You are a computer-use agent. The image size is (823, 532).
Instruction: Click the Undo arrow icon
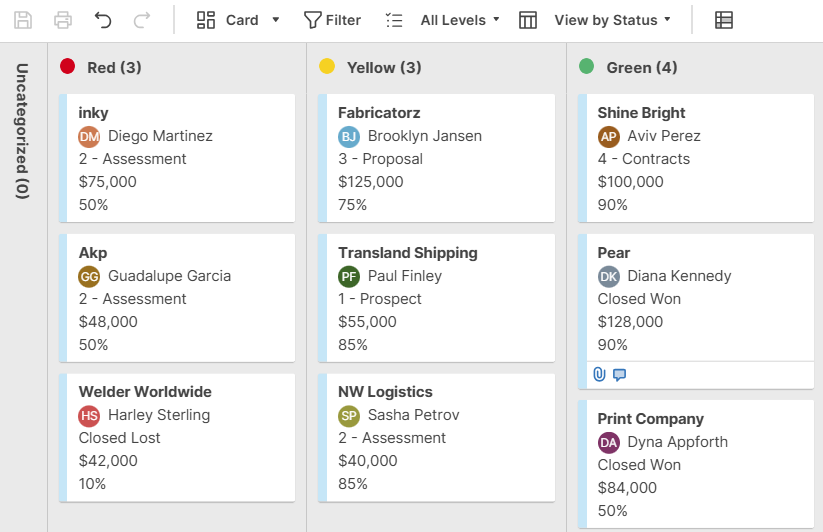103,20
